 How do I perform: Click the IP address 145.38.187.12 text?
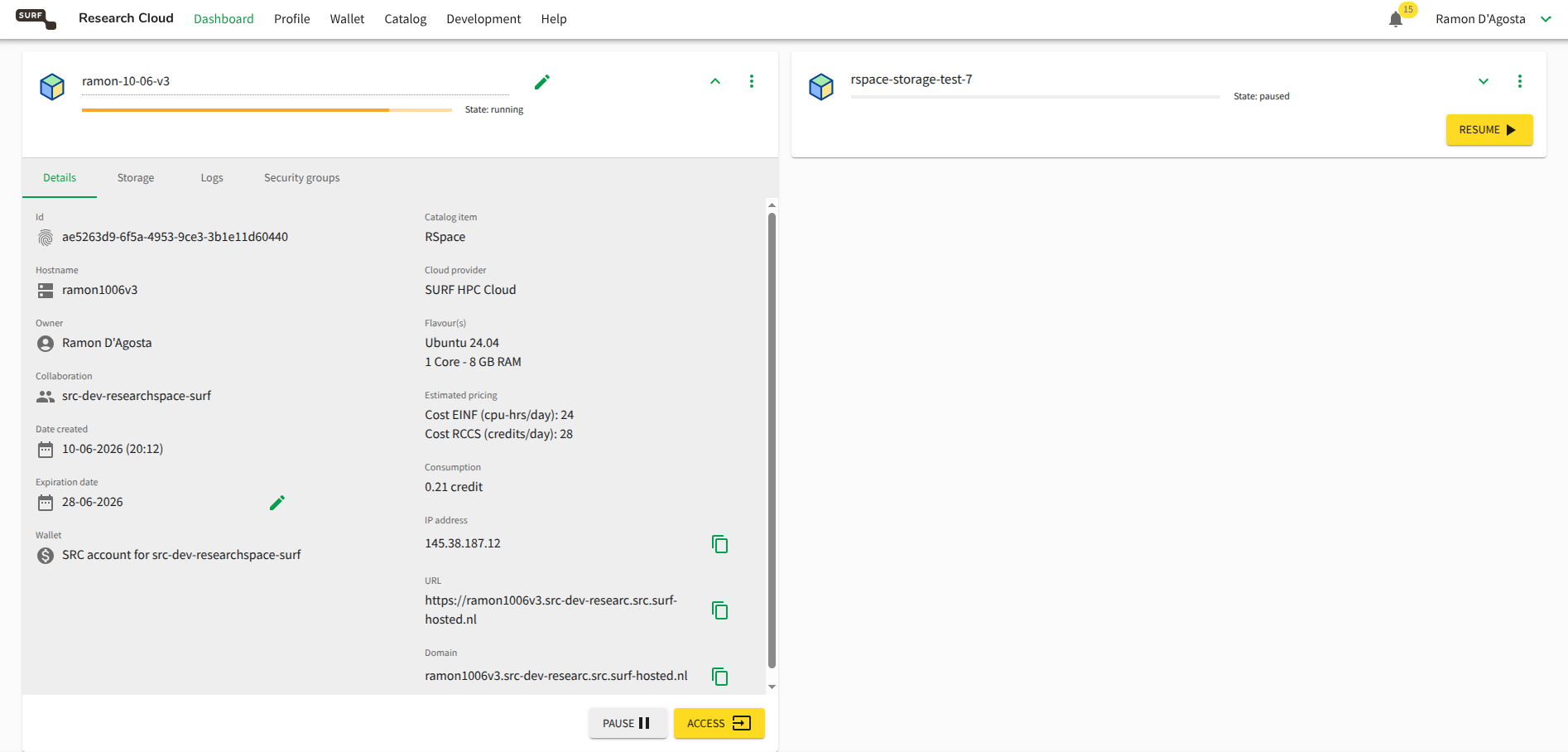pyautogui.click(x=463, y=543)
